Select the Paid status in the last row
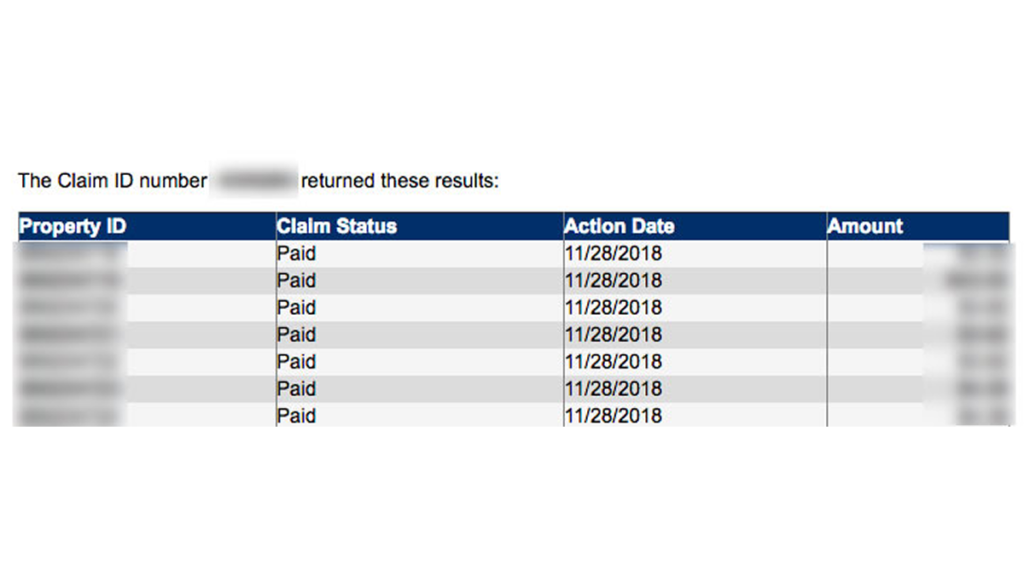Image resolution: width=1024 pixels, height=576 pixels. click(x=296, y=415)
